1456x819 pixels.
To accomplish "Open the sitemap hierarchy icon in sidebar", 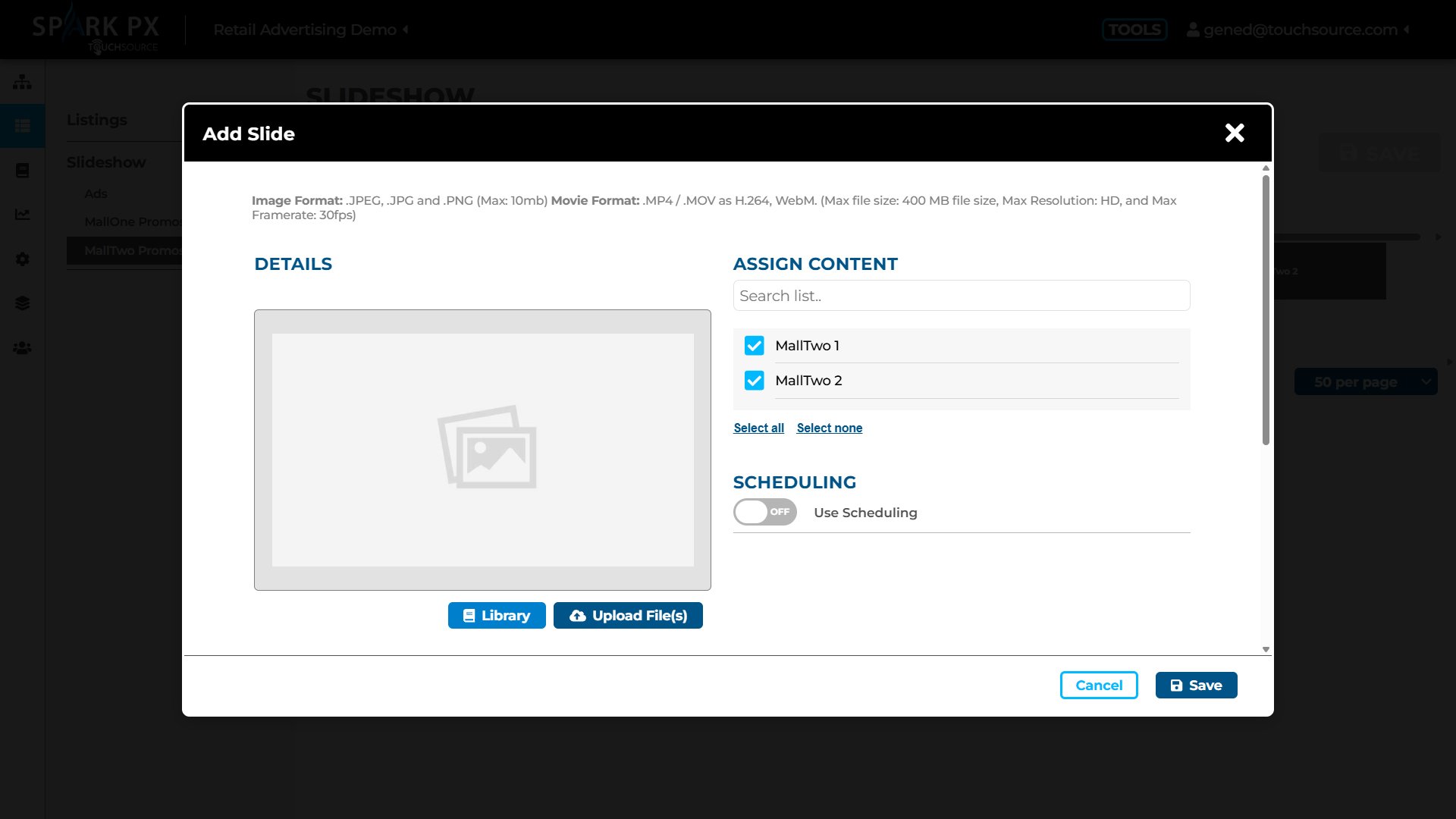I will click(22, 81).
